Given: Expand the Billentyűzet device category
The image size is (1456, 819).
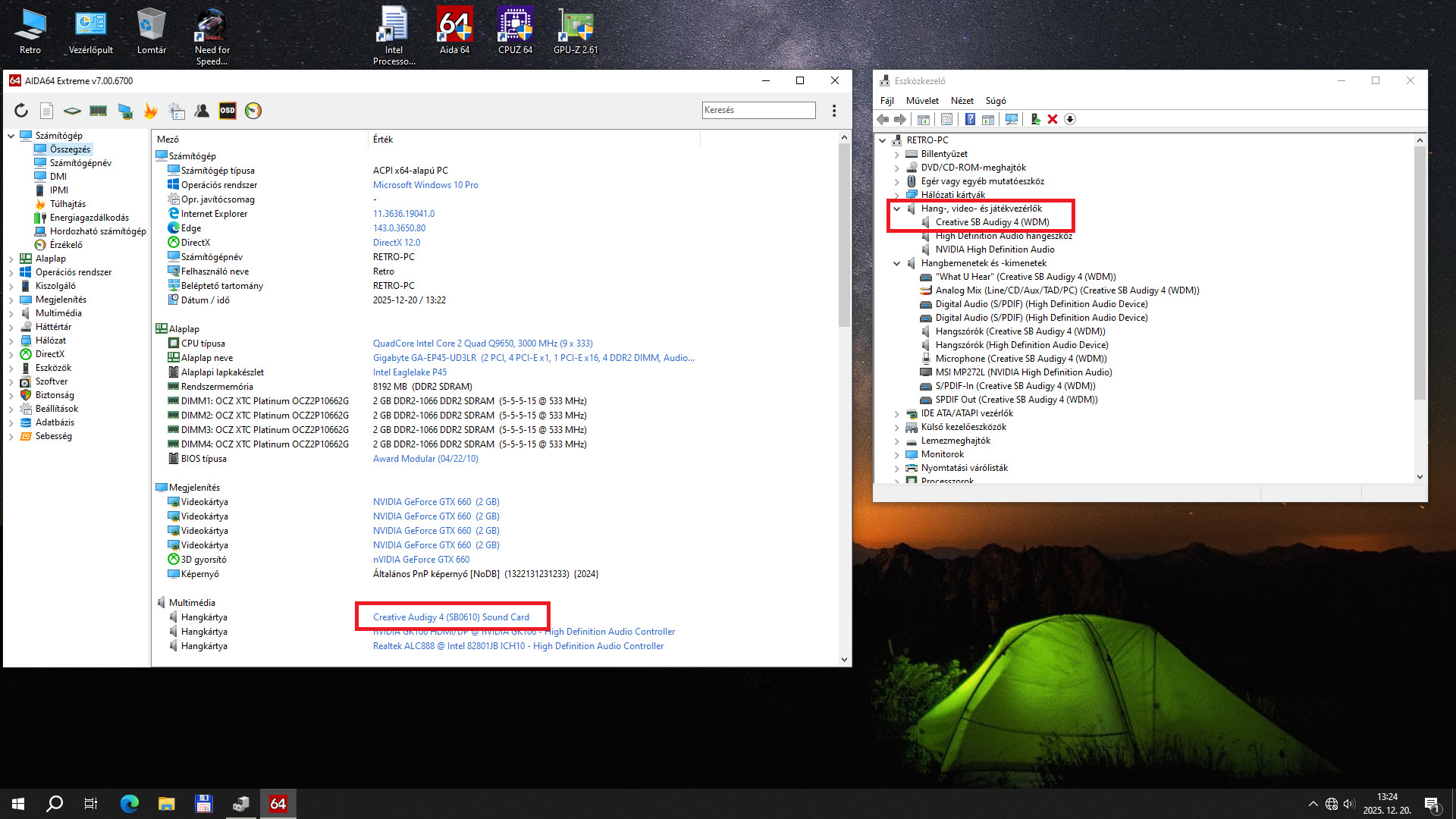Looking at the screenshot, I should pos(897,154).
